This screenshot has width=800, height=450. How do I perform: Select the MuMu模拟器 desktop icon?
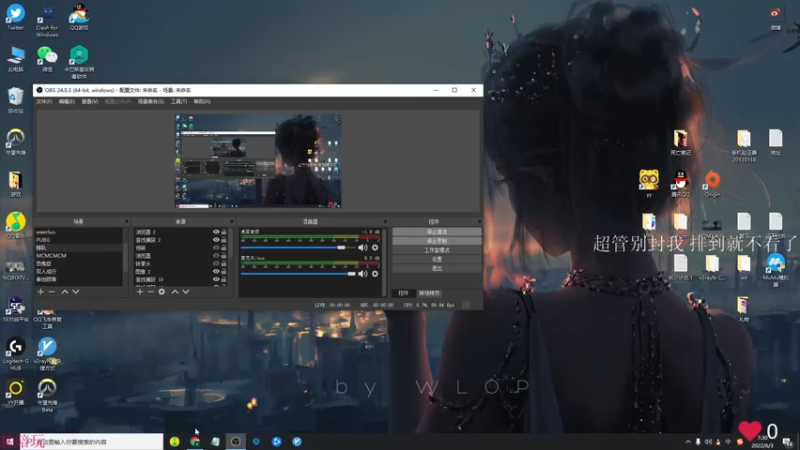pos(776,270)
